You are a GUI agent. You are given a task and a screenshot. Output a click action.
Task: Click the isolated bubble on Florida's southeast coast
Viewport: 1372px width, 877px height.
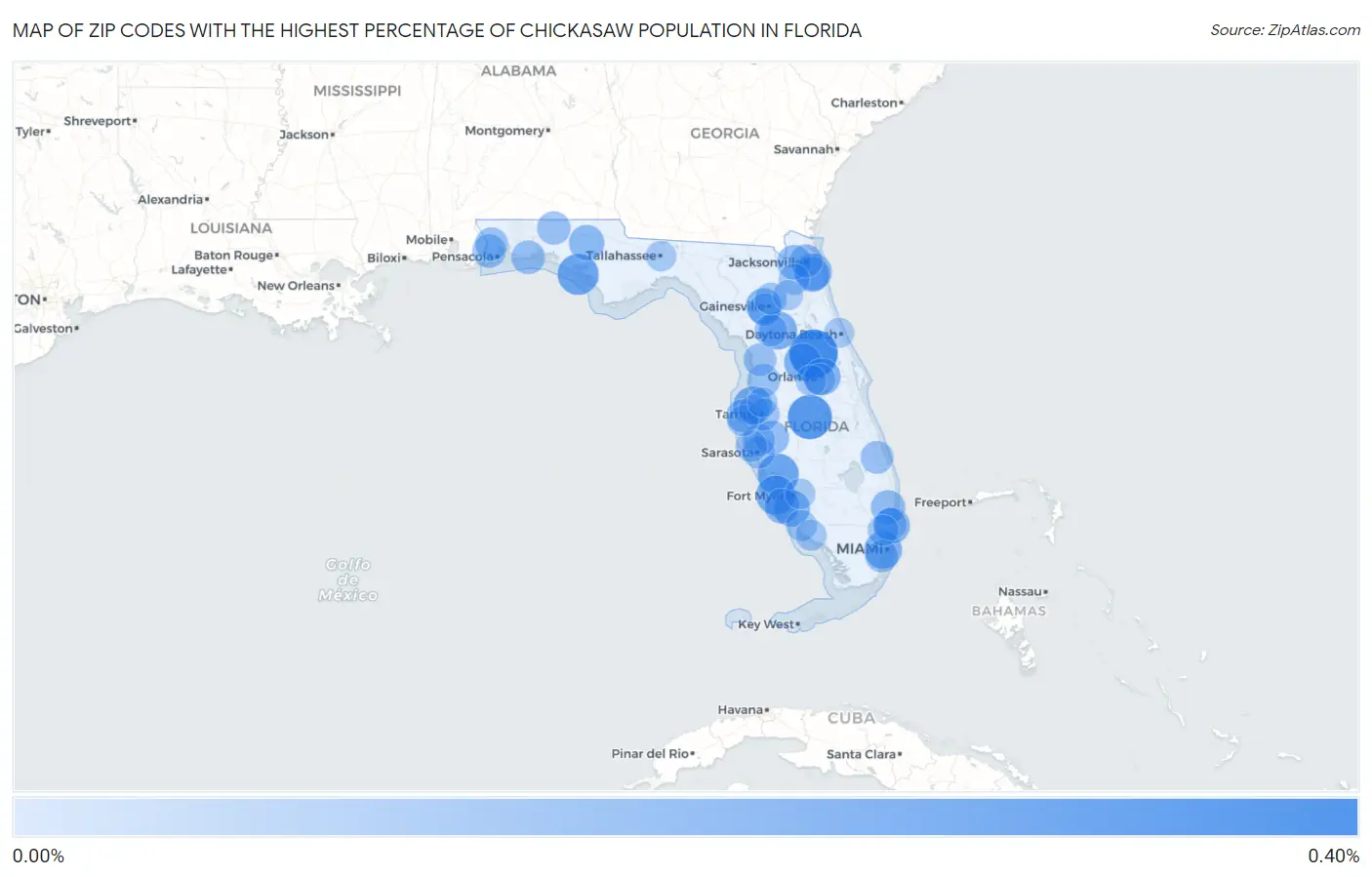[876, 457]
